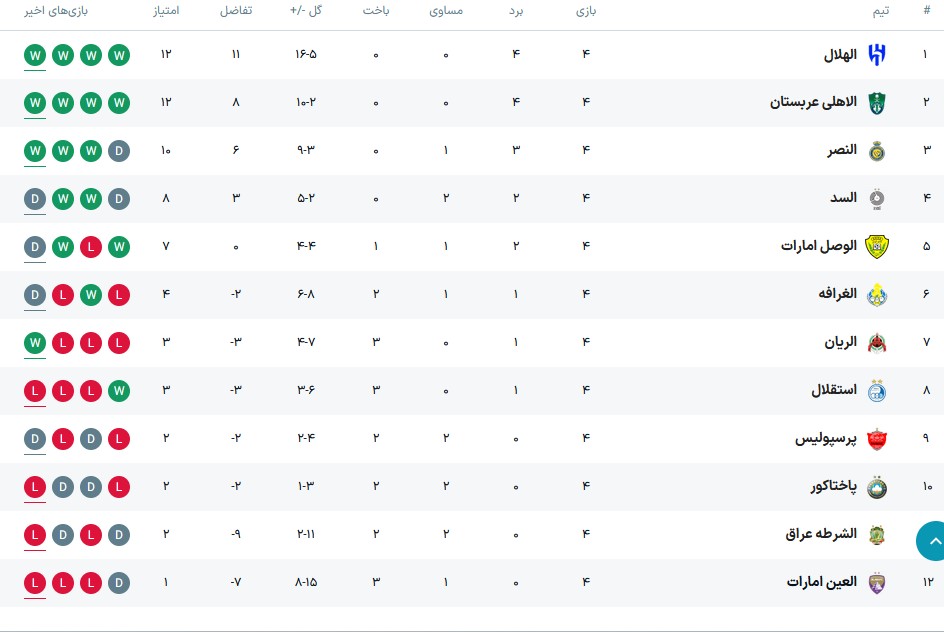Click the Al Ain purple team crest
Screen dimensions: 944x632
pyautogui.click(x=877, y=583)
